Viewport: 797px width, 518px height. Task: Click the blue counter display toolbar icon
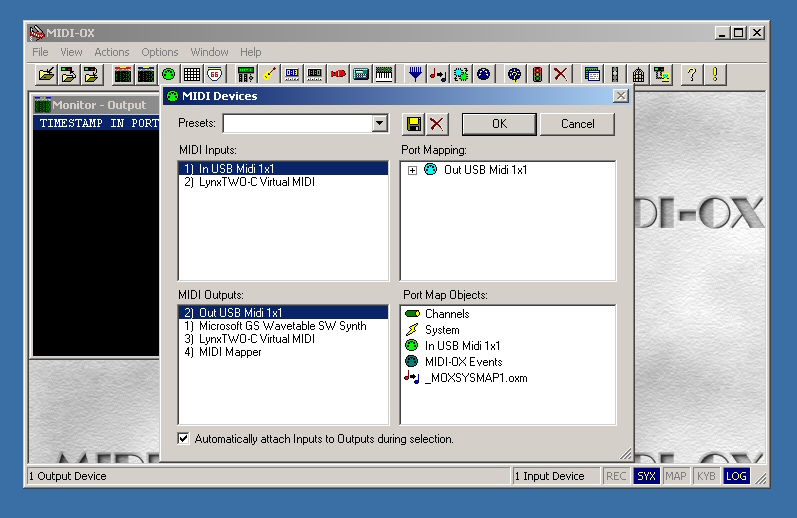point(292,75)
